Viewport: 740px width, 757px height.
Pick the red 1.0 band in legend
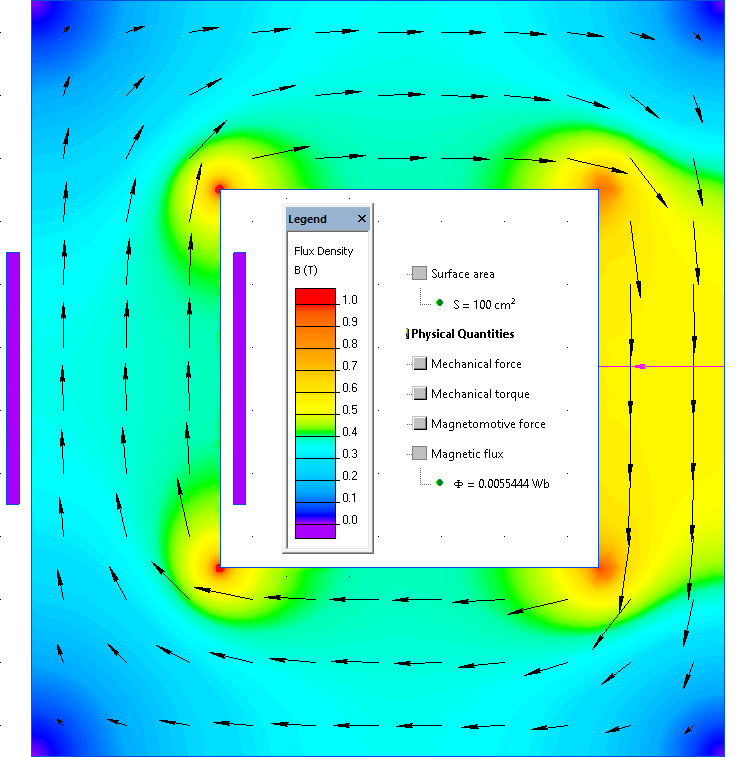315,296
